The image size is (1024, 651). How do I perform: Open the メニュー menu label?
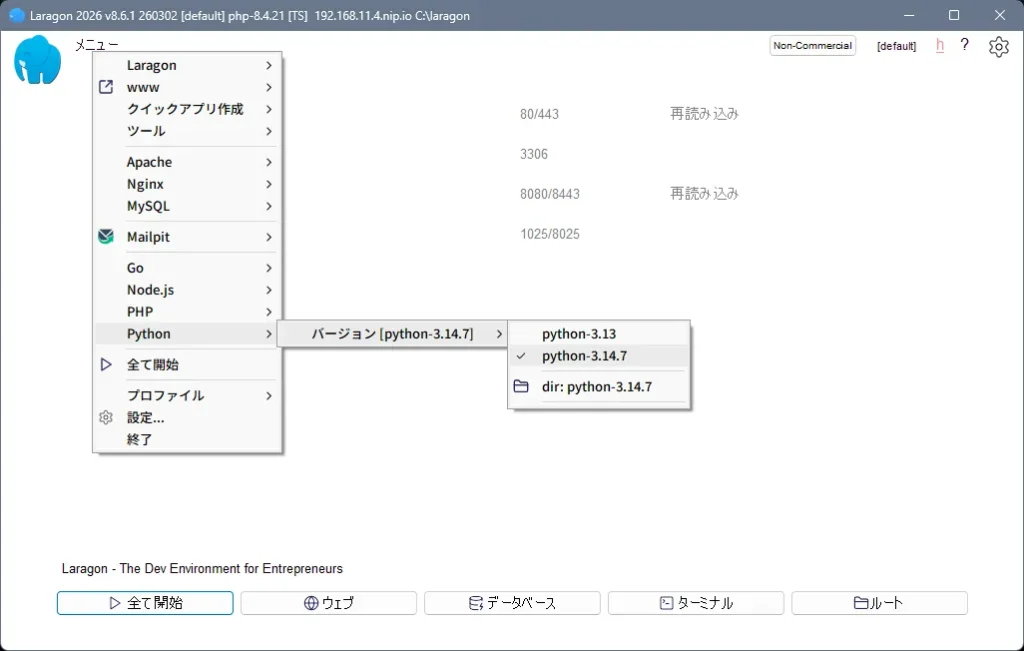[x=97, y=44]
